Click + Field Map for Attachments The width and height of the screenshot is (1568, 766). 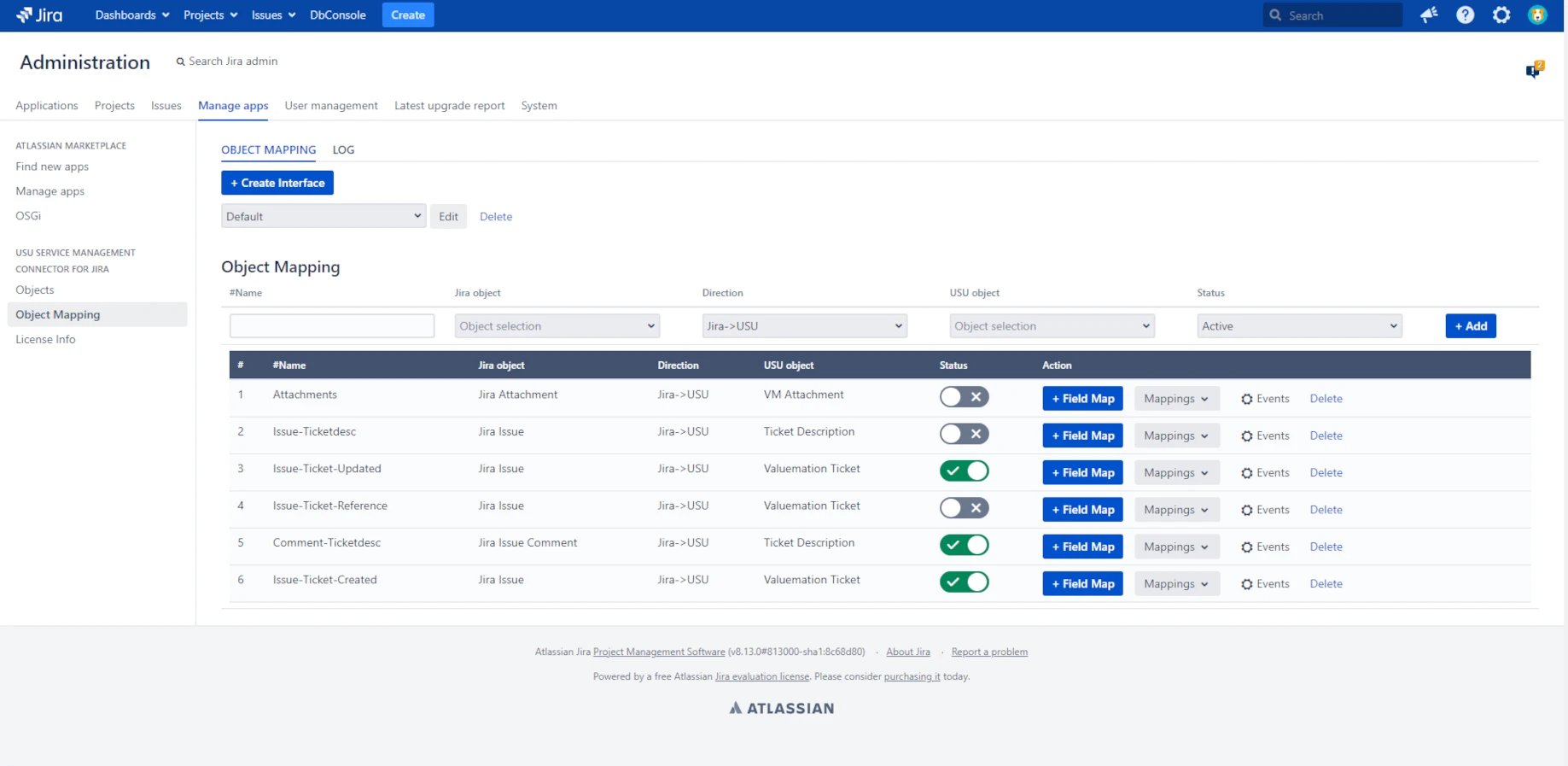click(1083, 399)
